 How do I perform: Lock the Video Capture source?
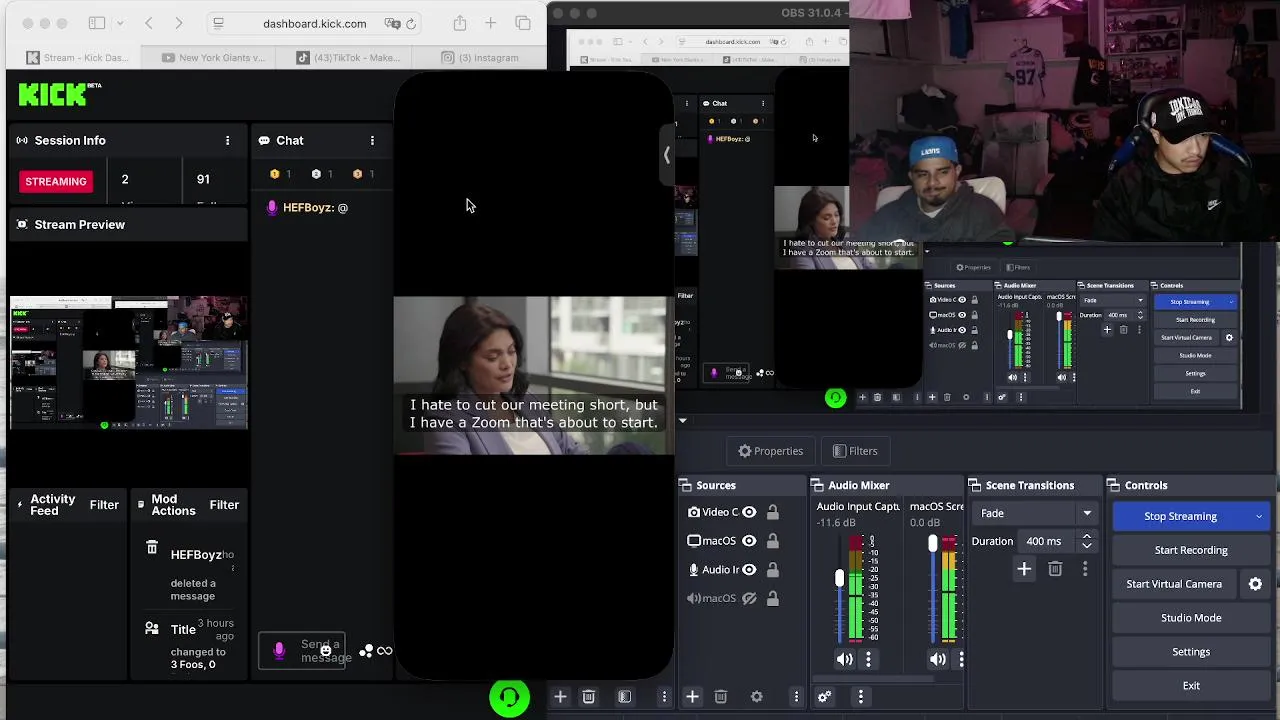pyautogui.click(x=772, y=512)
